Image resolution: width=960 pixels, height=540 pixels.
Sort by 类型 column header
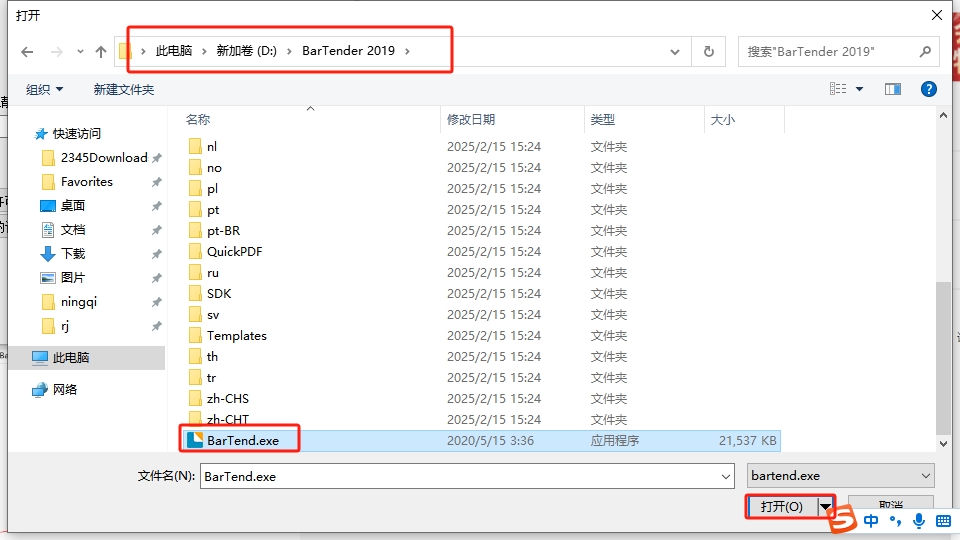pos(602,119)
